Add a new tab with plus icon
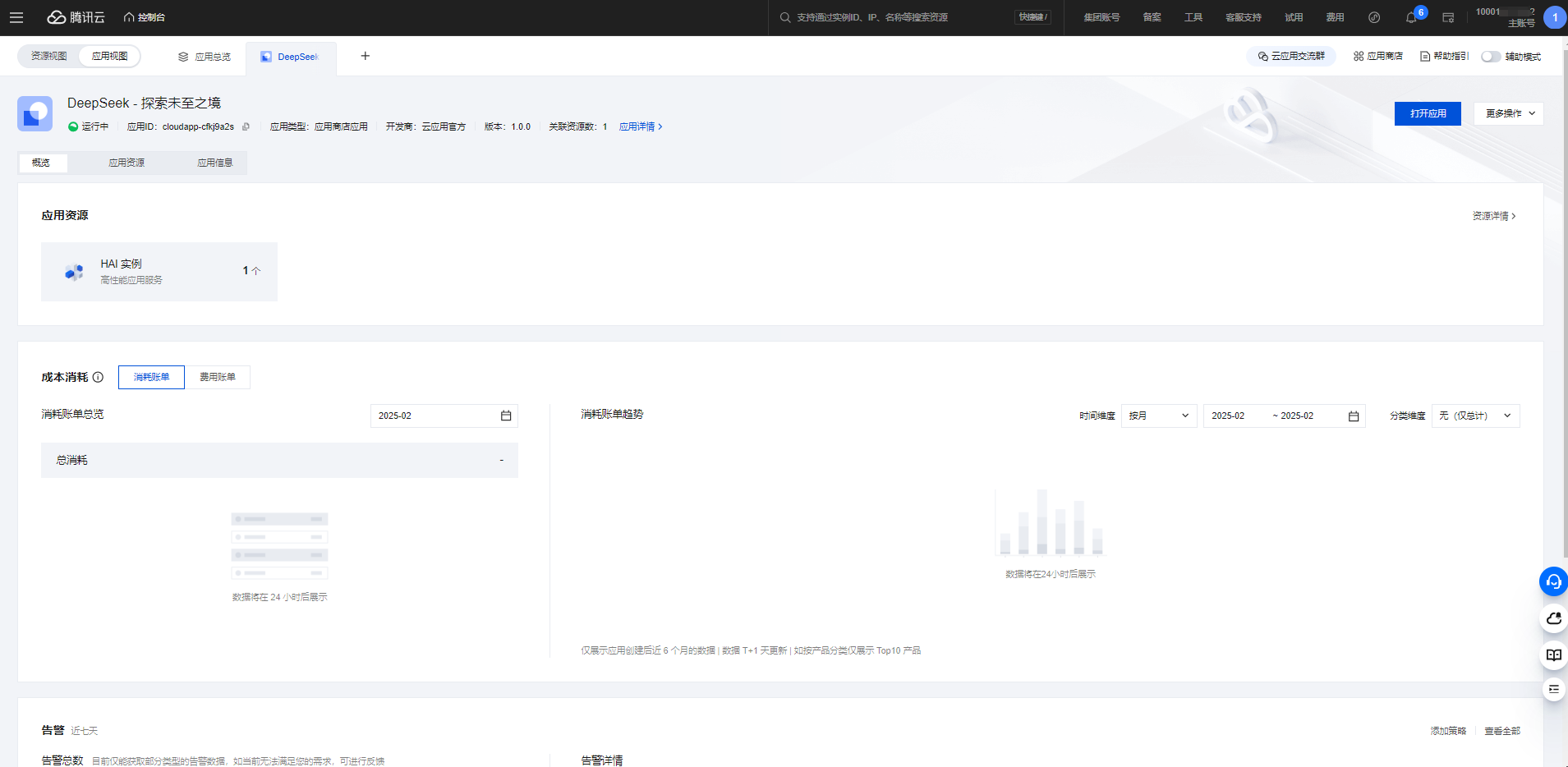Image resolution: width=1568 pixels, height=767 pixels. (366, 56)
